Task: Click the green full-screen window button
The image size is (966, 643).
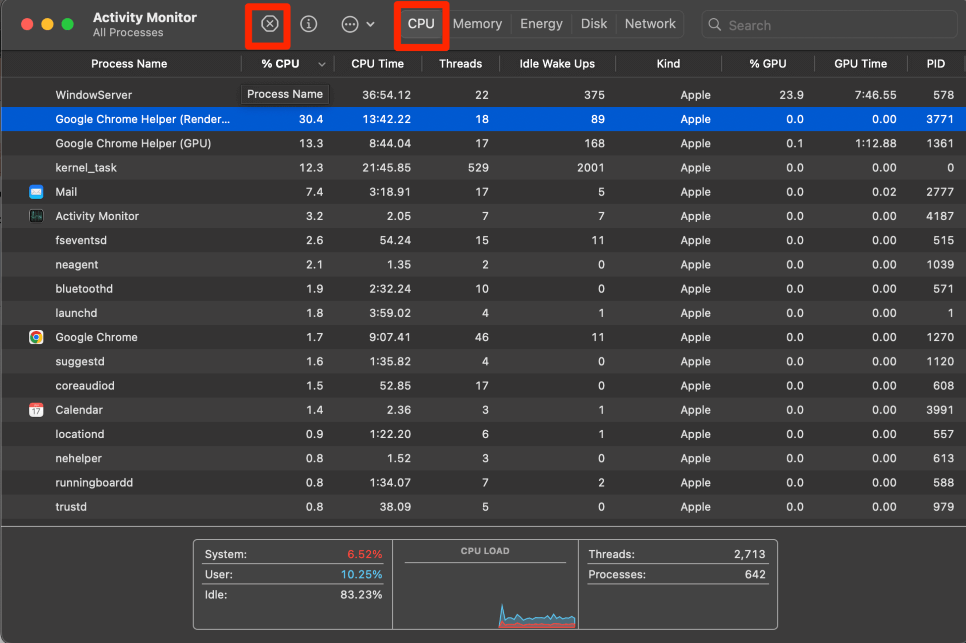Action: (x=67, y=24)
